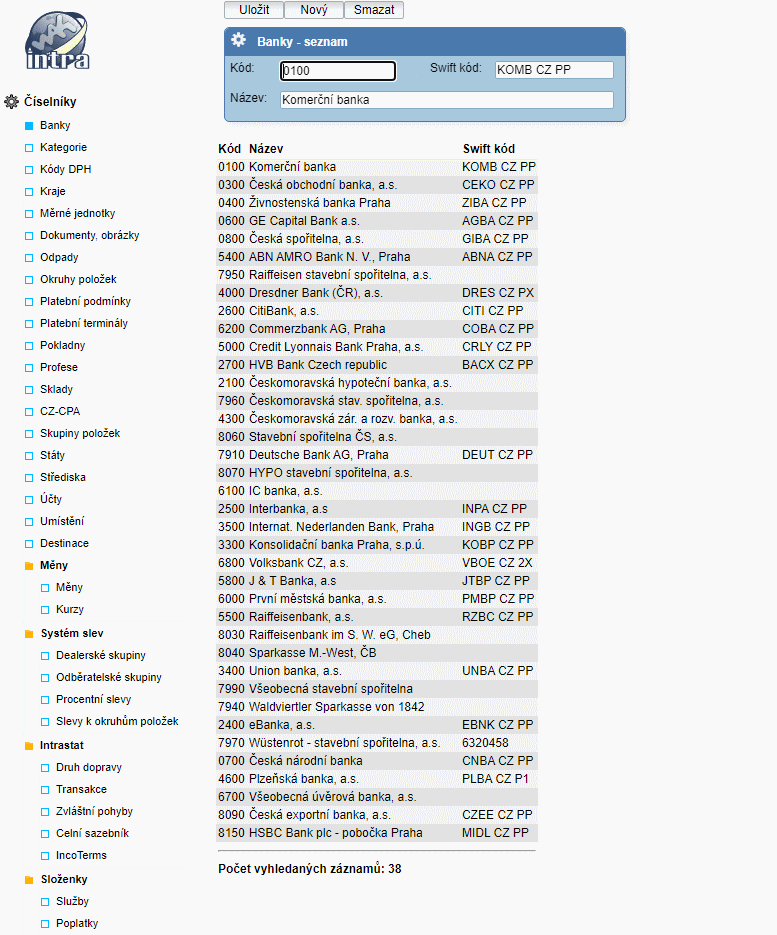
Task: Click the folder icon beside Složenky
Action: tap(29, 880)
